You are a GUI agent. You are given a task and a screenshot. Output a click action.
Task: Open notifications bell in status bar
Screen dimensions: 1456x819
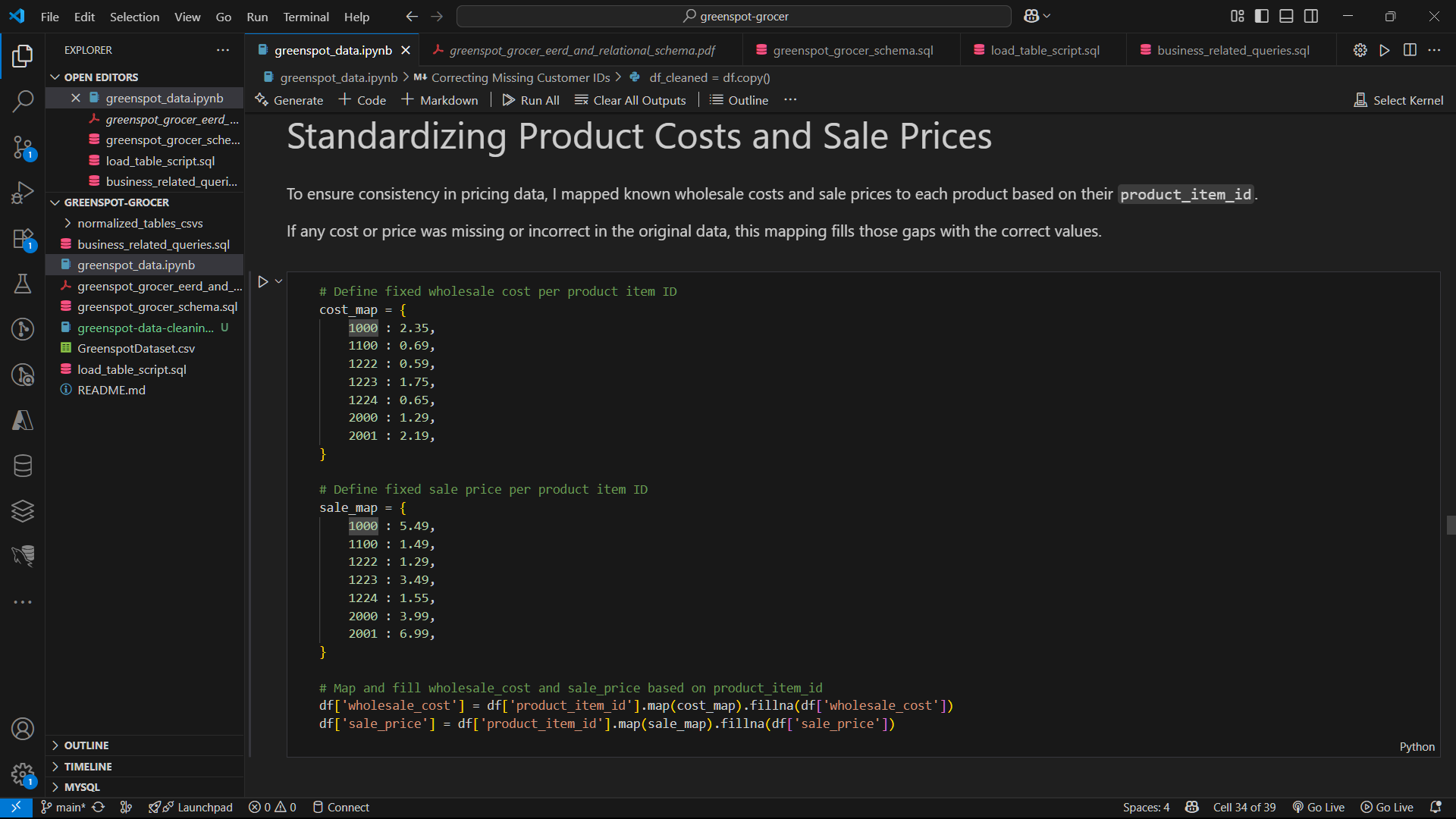(x=1436, y=808)
